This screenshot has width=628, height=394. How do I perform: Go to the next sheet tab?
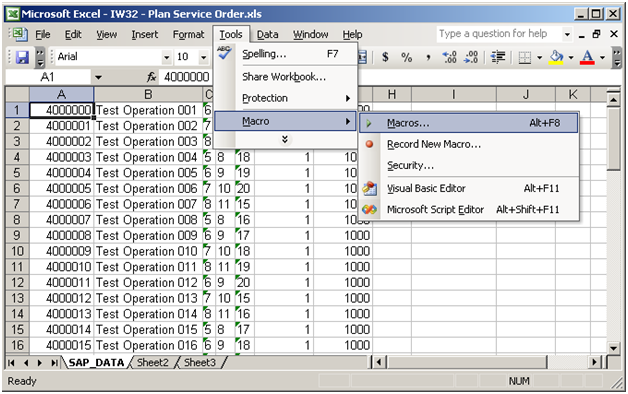40,363
